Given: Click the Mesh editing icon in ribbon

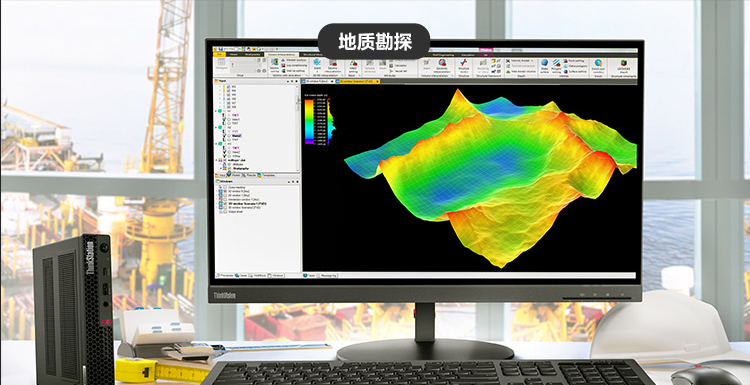Looking at the screenshot, I should pyautogui.click(x=353, y=63).
